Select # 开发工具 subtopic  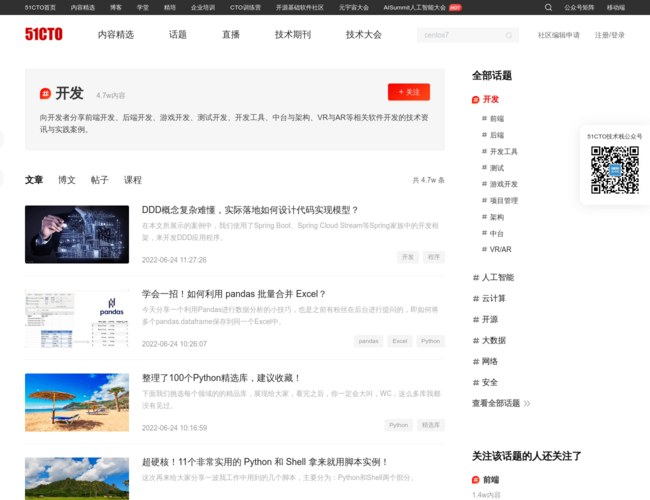499,152
